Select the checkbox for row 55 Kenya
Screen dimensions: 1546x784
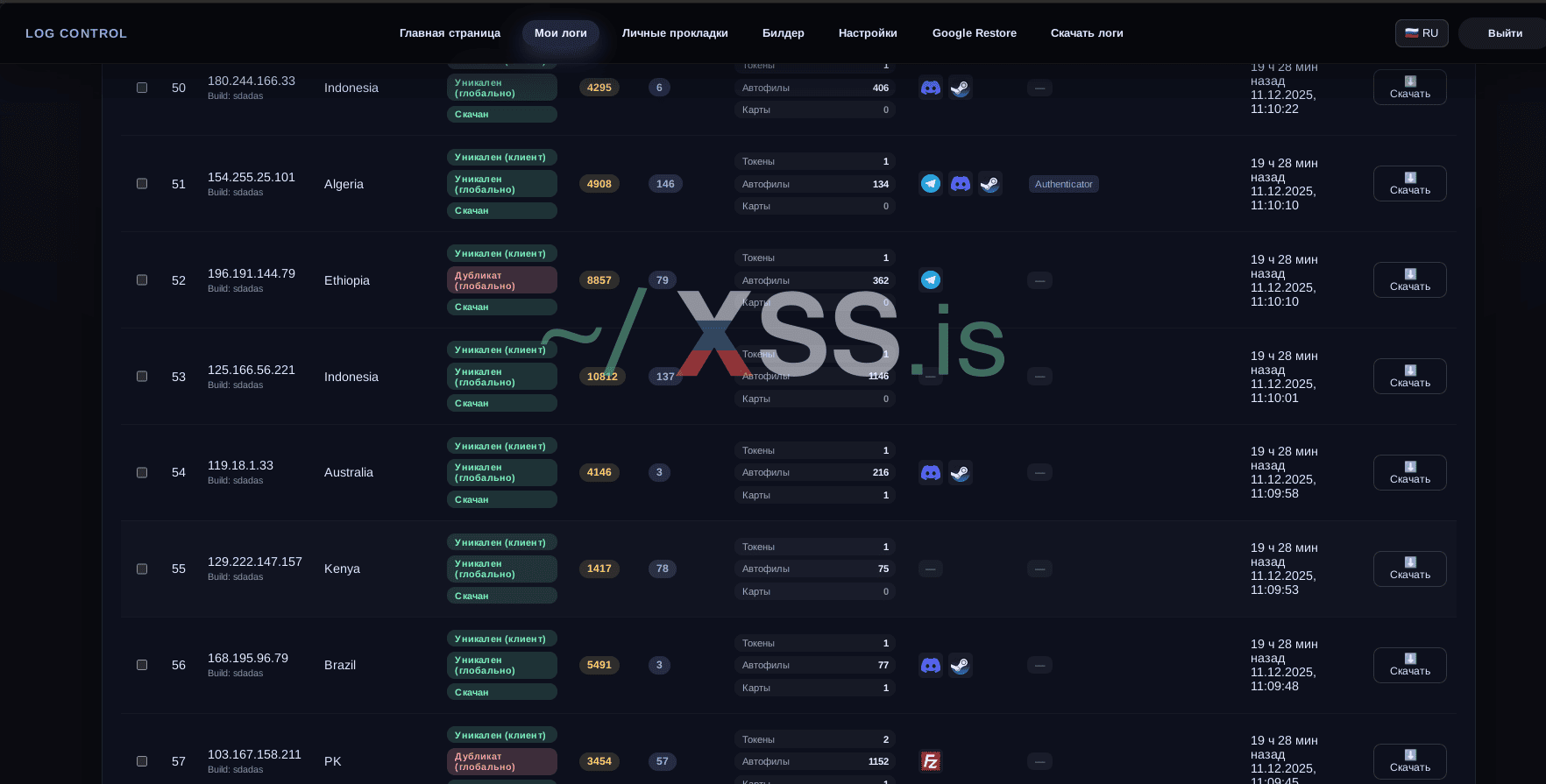(142, 569)
